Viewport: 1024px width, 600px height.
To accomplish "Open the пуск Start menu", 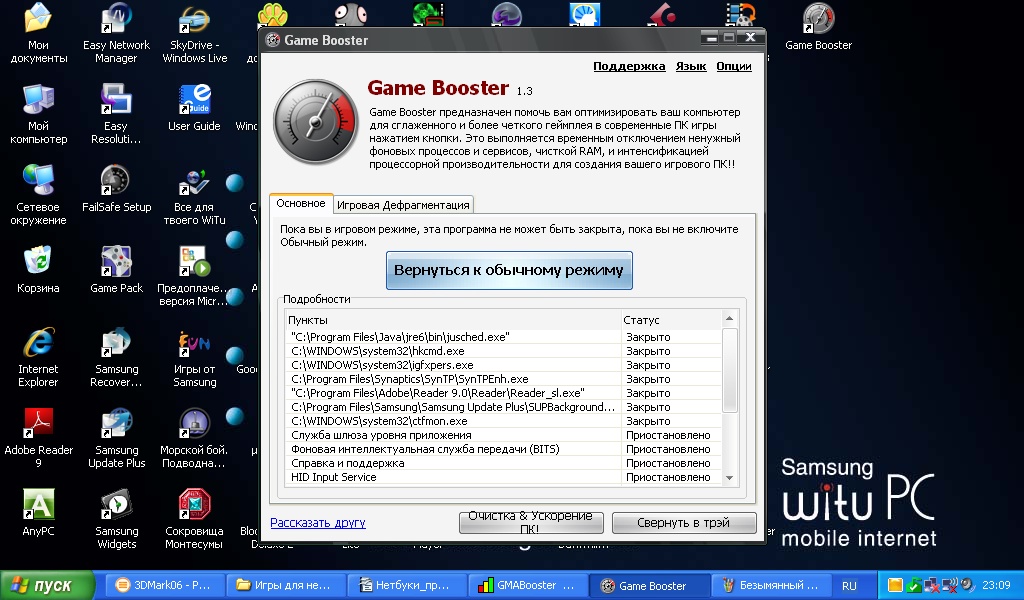I will click(x=46, y=585).
